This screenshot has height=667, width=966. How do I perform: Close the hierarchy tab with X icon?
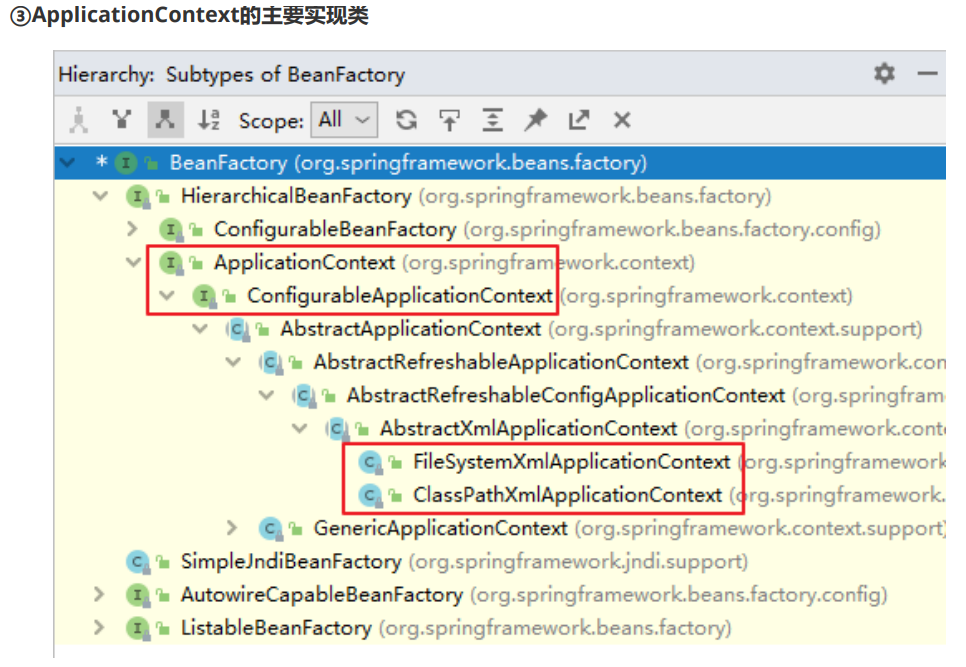[622, 119]
